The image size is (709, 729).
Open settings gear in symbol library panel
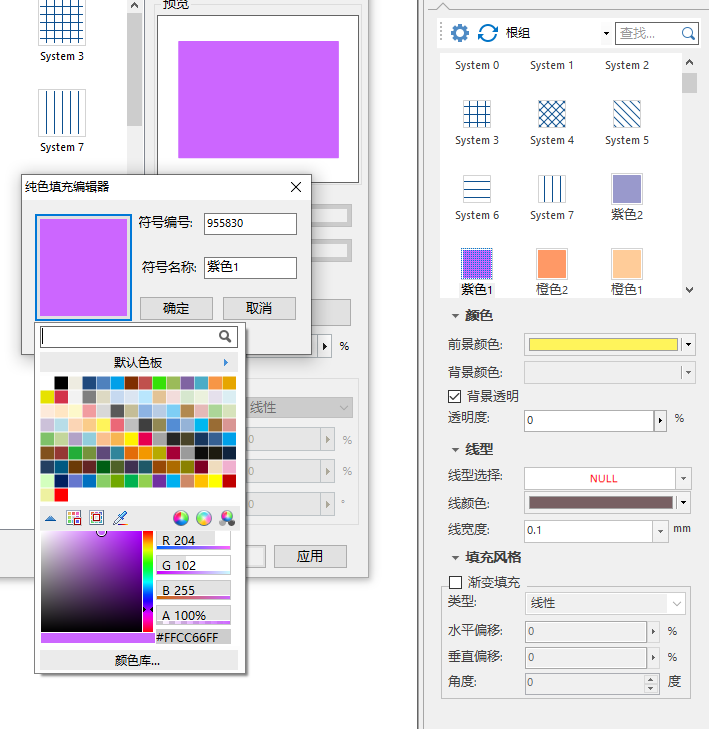(460, 33)
